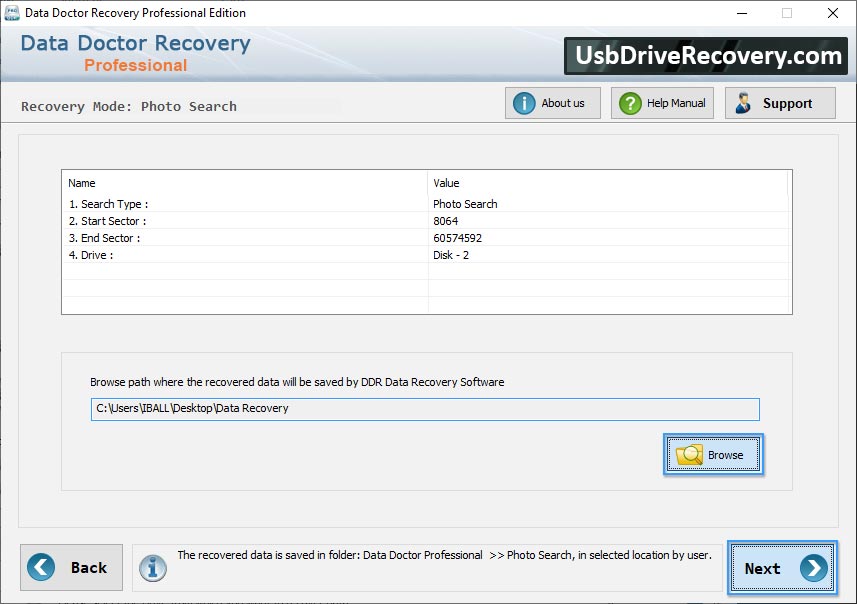Click the 'Data Doctor Recovery' header title
Viewport: 857px width, 604px height.
[136, 43]
